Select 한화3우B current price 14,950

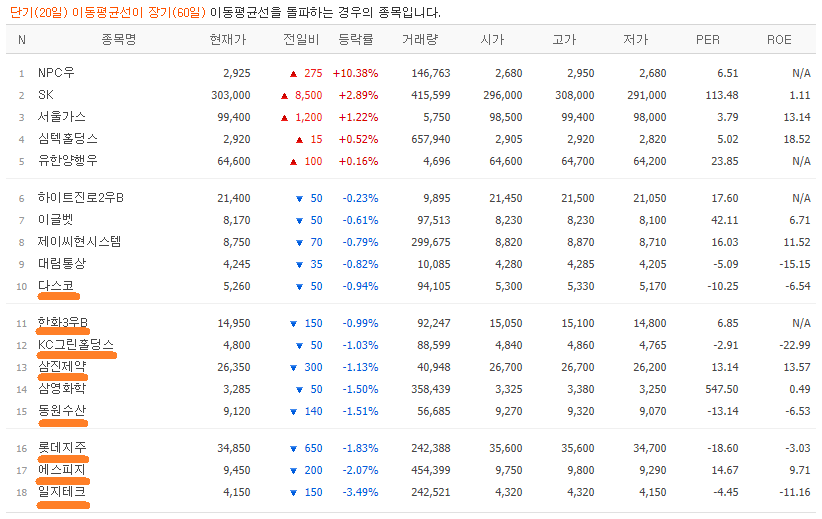tap(234, 323)
